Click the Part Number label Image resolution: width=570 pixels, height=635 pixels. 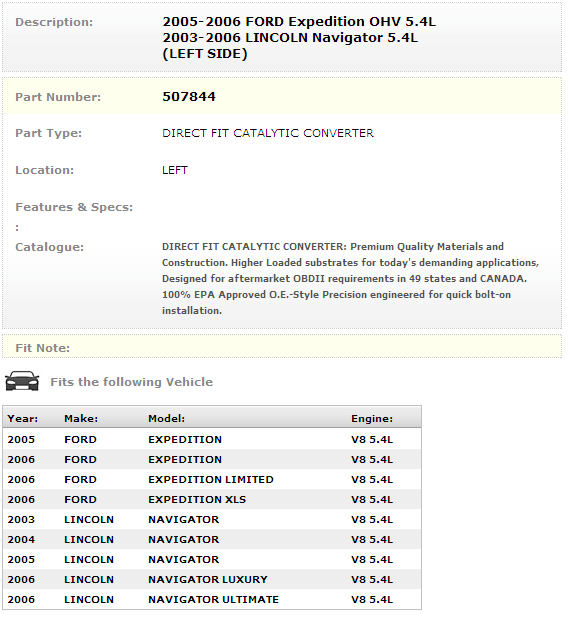(x=58, y=97)
